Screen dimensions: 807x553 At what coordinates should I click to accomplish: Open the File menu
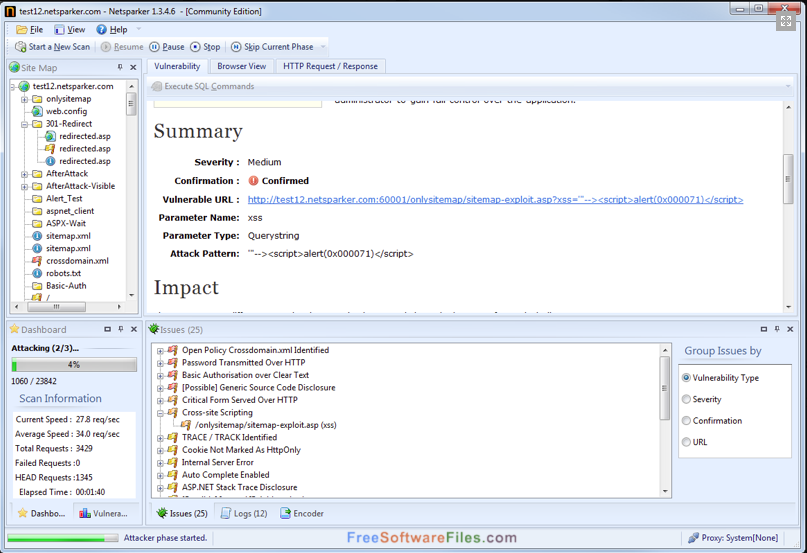click(29, 29)
